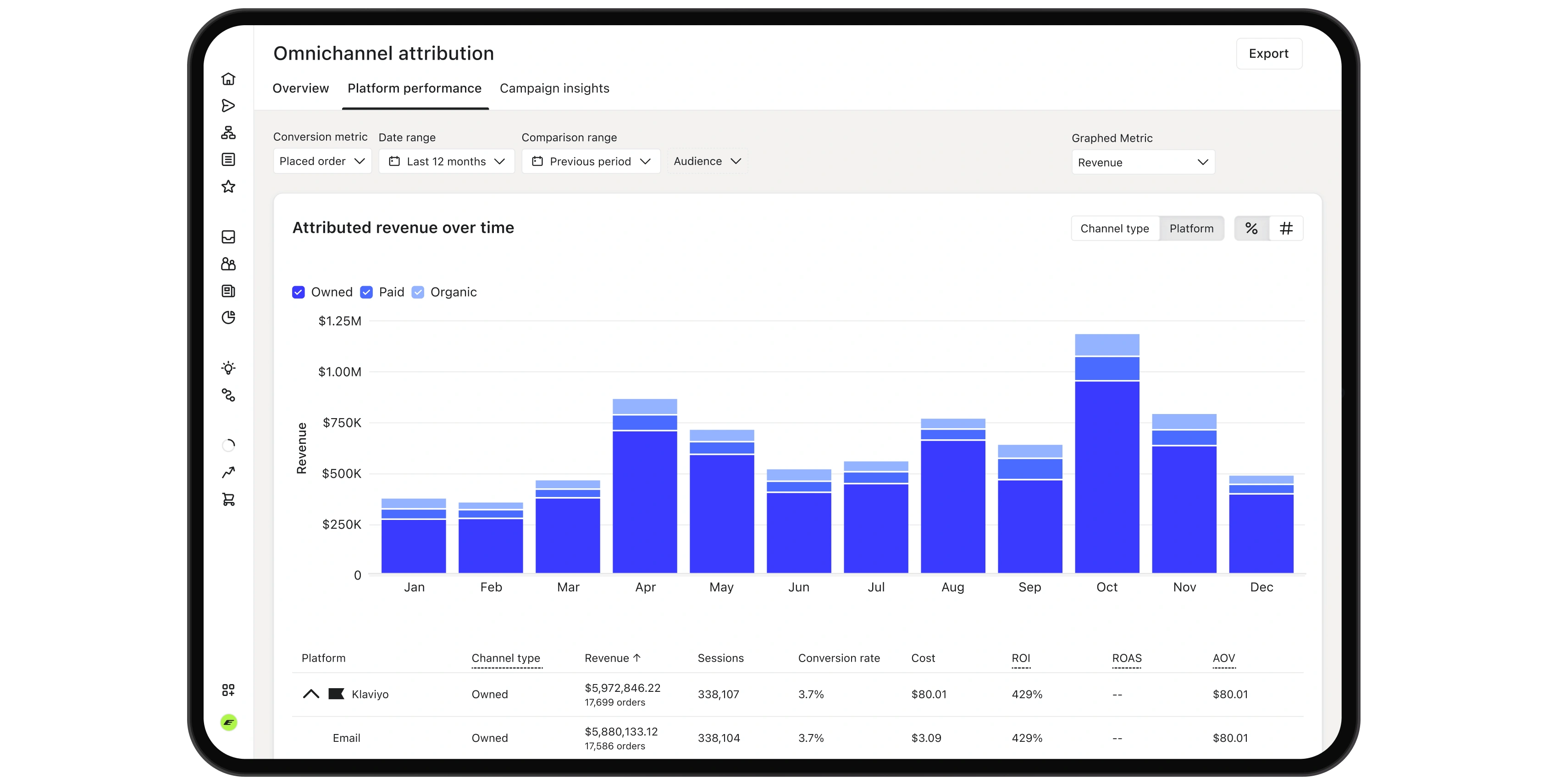Click the December bar in the chart
1549x784 pixels.
(x=1261, y=524)
